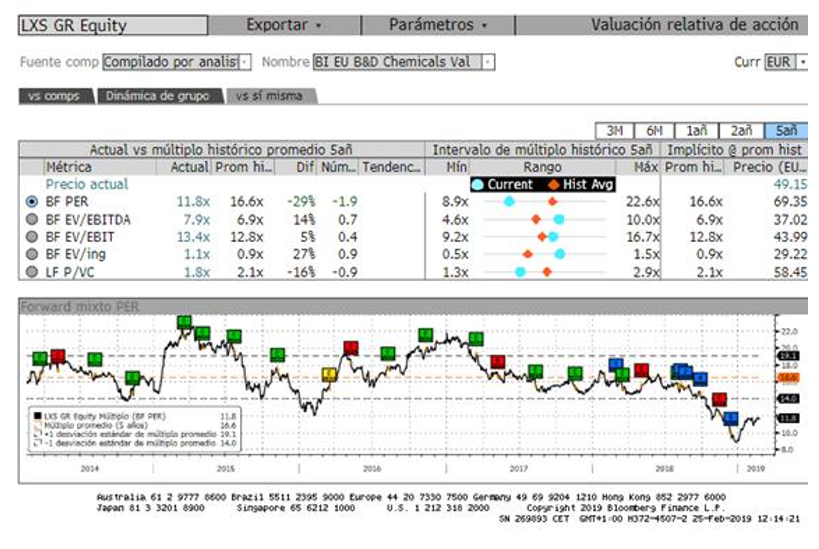This screenshot has width=819, height=549.
Task: Click the 14.0 lower deviation axis label
Action: [788, 399]
